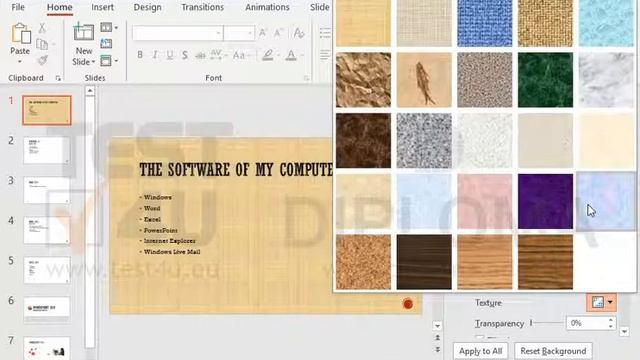Click the Transparency percentage field

[x=587, y=323]
